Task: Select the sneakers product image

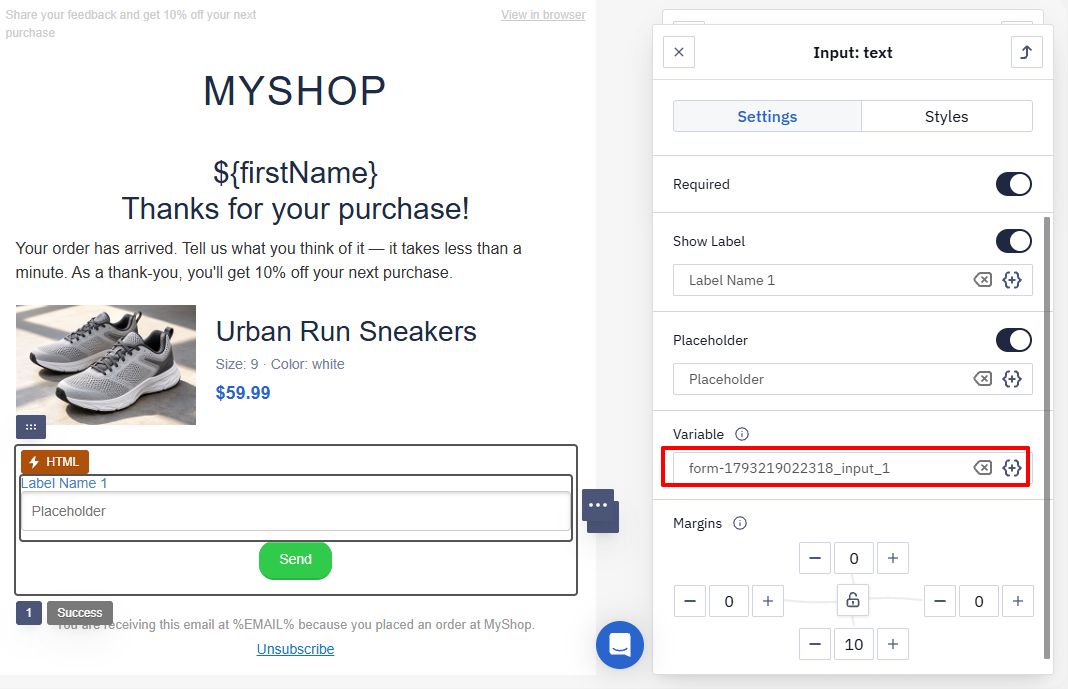Action: click(106, 365)
